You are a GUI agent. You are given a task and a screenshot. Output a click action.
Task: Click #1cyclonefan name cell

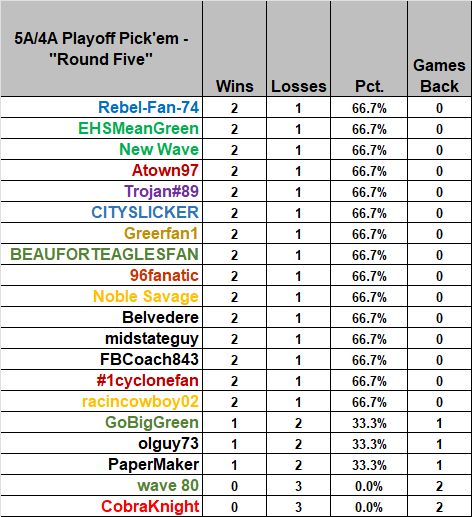point(101,380)
